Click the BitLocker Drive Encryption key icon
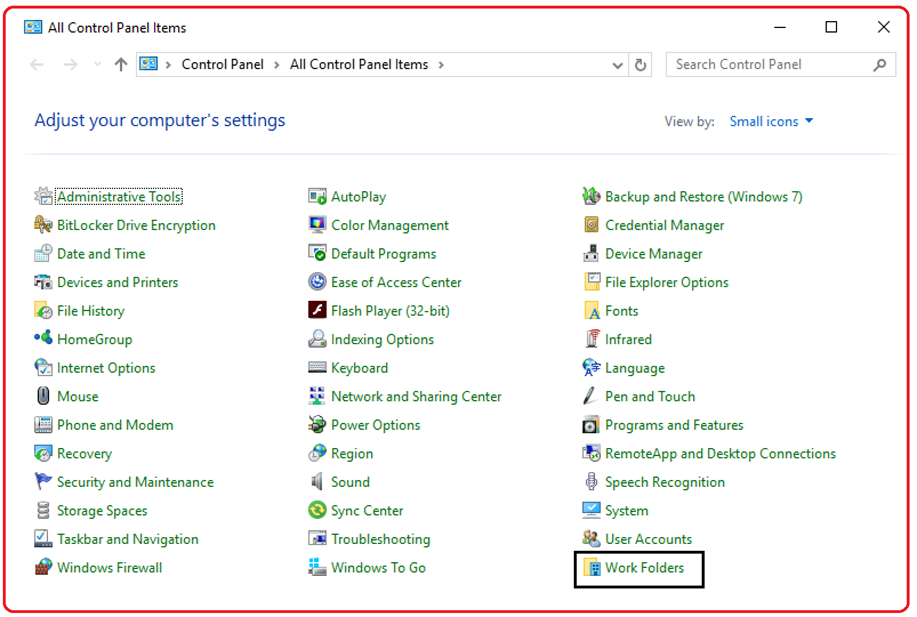The width and height of the screenshot is (917, 617). (43, 225)
